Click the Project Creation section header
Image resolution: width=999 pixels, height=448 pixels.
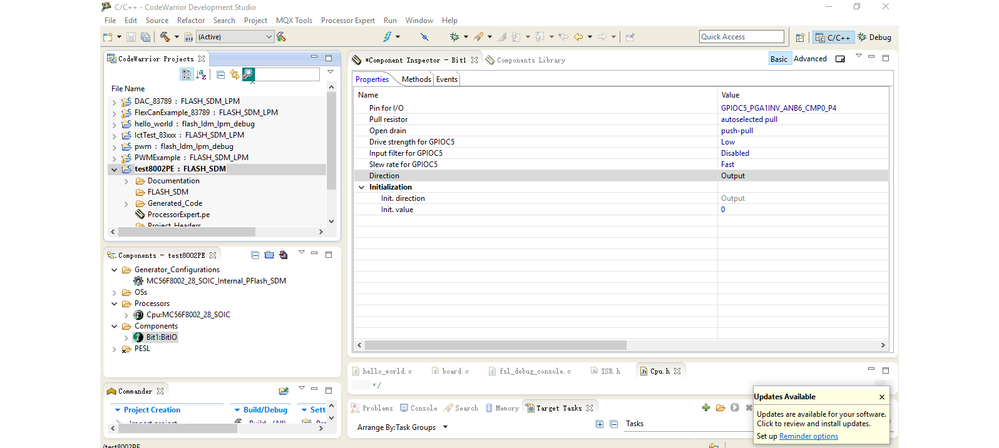(x=152, y=410)
